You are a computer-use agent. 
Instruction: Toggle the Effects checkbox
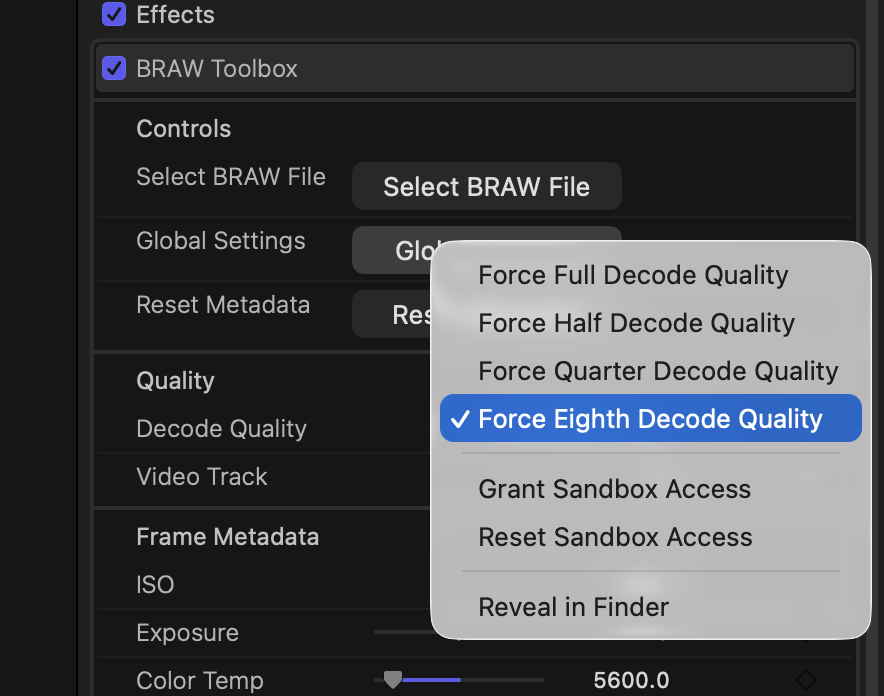point(114,15)
